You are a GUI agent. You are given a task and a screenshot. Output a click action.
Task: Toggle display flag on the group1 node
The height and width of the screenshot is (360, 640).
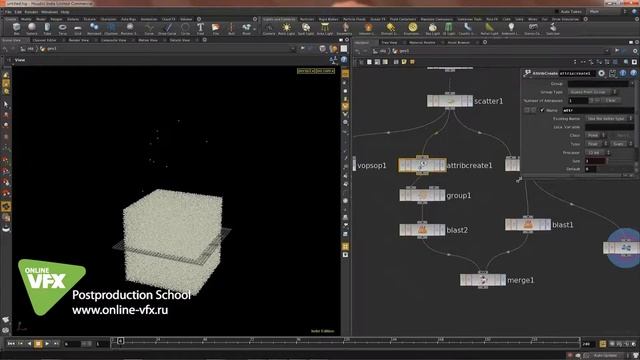pyautogui.click(x=441, y=195)
